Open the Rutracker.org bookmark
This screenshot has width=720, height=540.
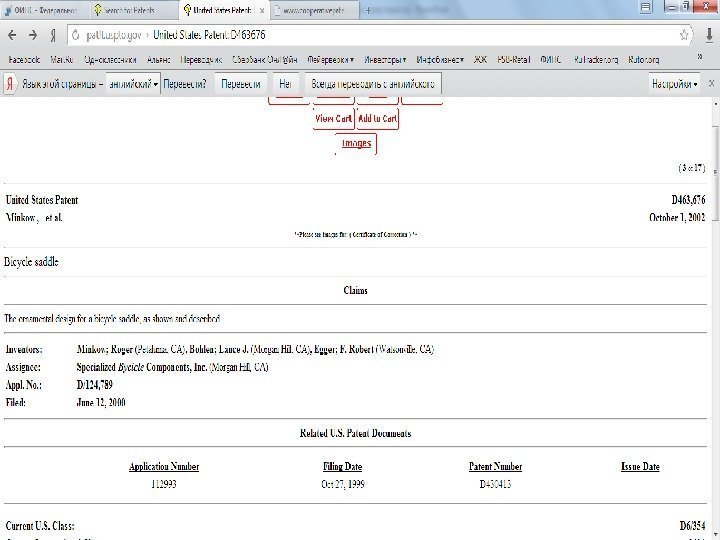point(596,59)
